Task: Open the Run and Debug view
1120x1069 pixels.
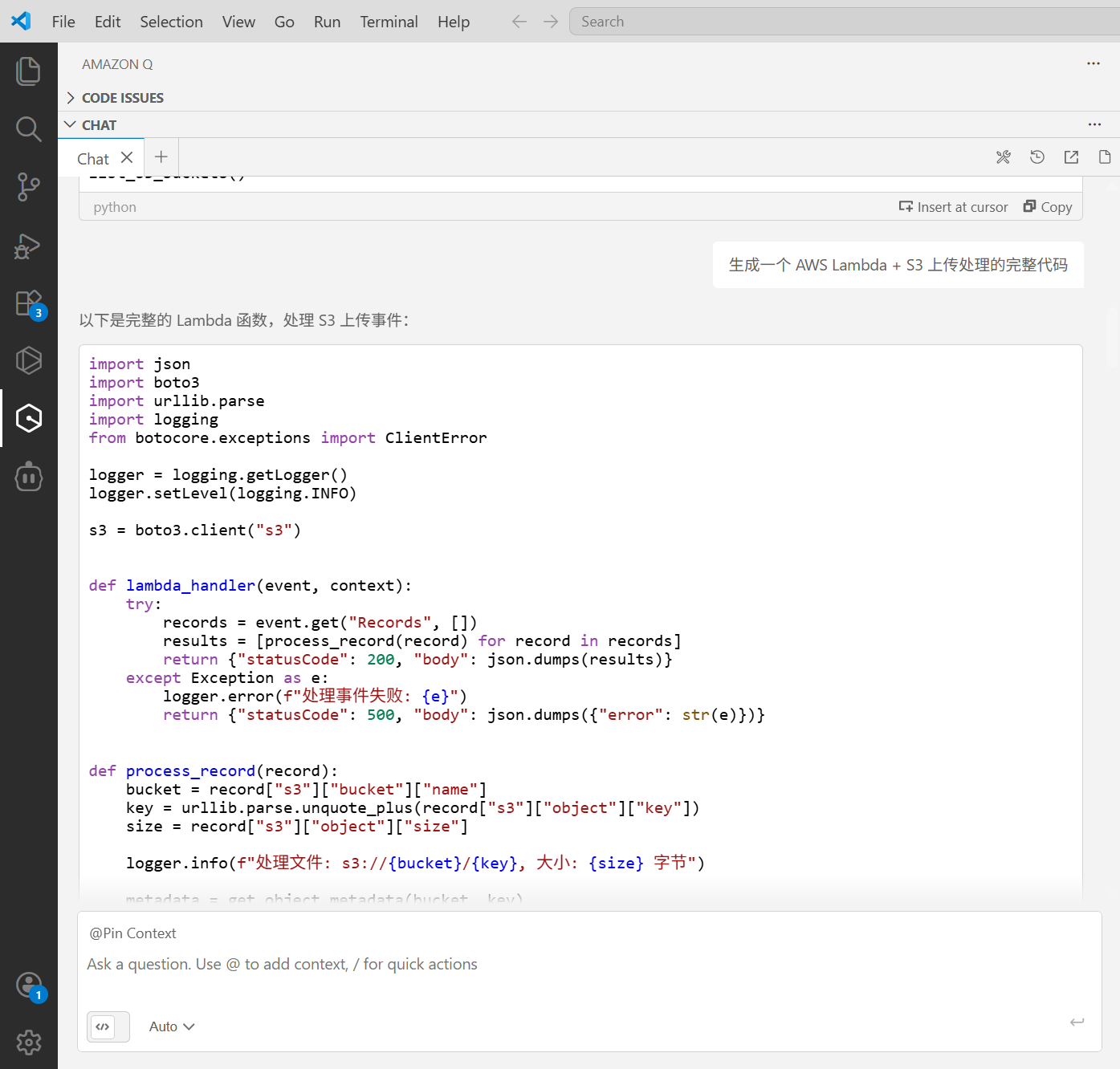Action: pos(29,245)
